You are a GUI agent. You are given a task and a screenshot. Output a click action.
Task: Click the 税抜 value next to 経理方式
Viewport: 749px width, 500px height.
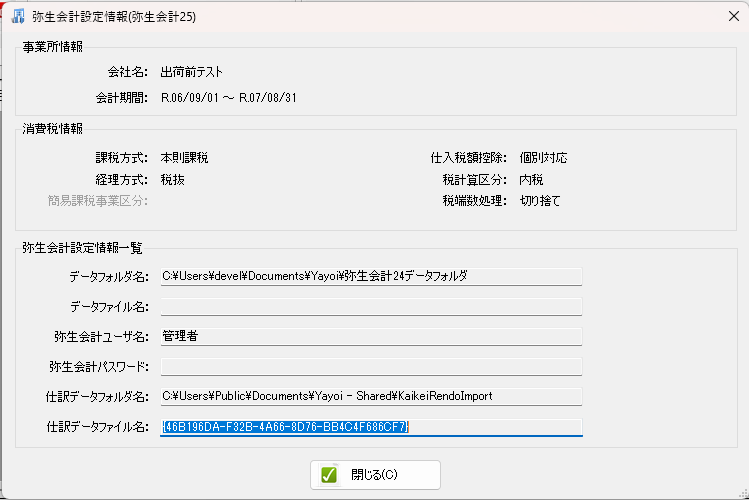point(172,180)
